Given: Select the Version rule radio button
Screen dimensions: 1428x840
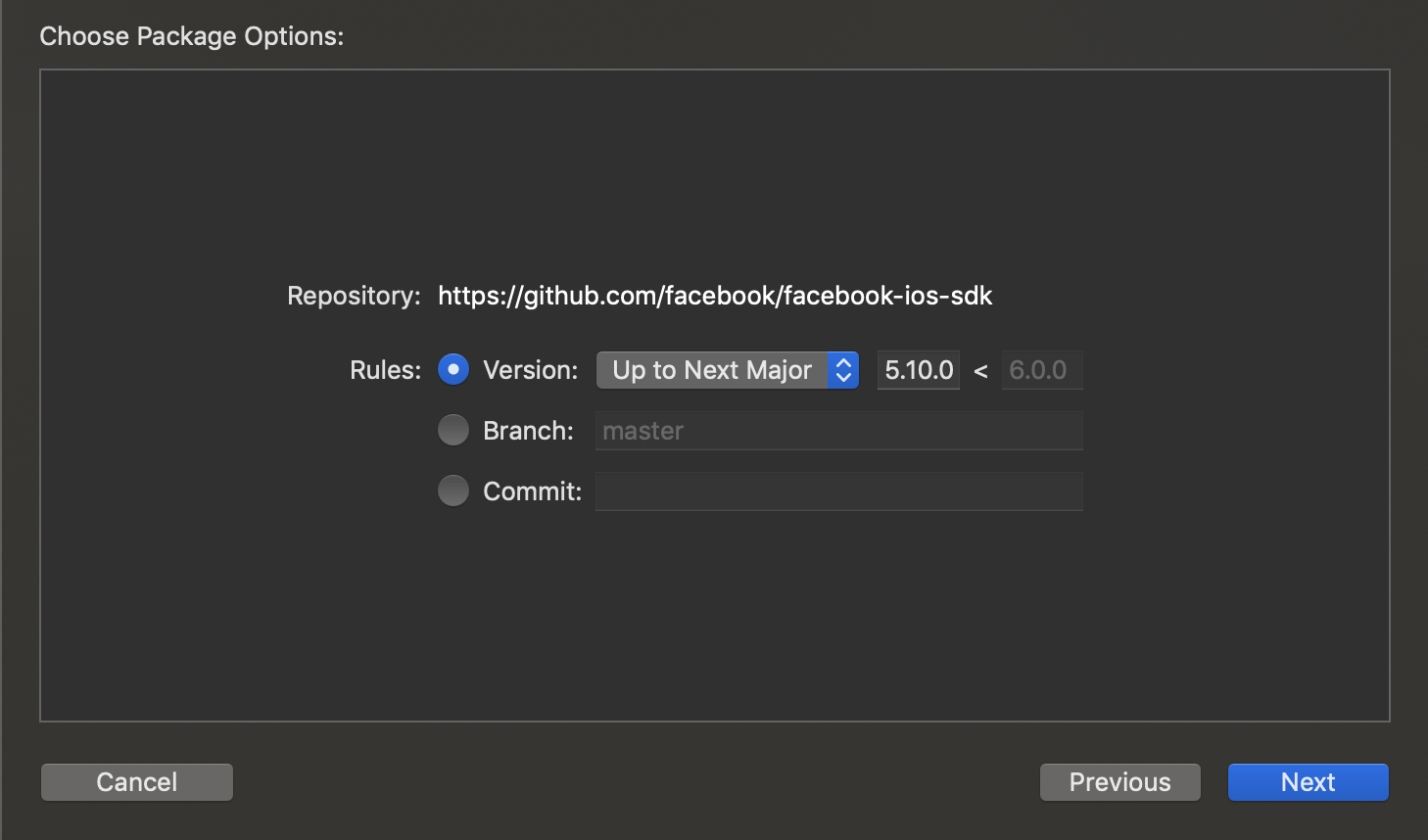Looking at the screenshot, I should pyautogui.click(x=453, y=369).
